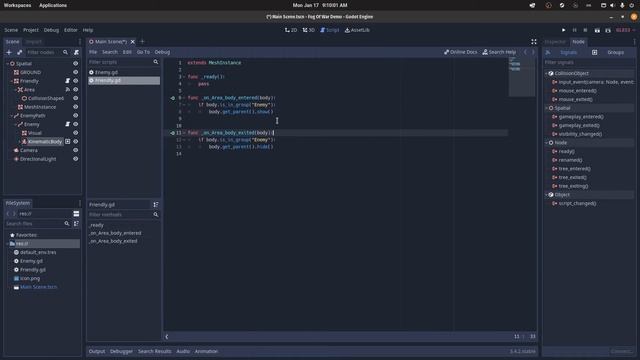This screenshot has height=360, width=640.
Task: Open the Scene menu
Action: pos(11,30)
